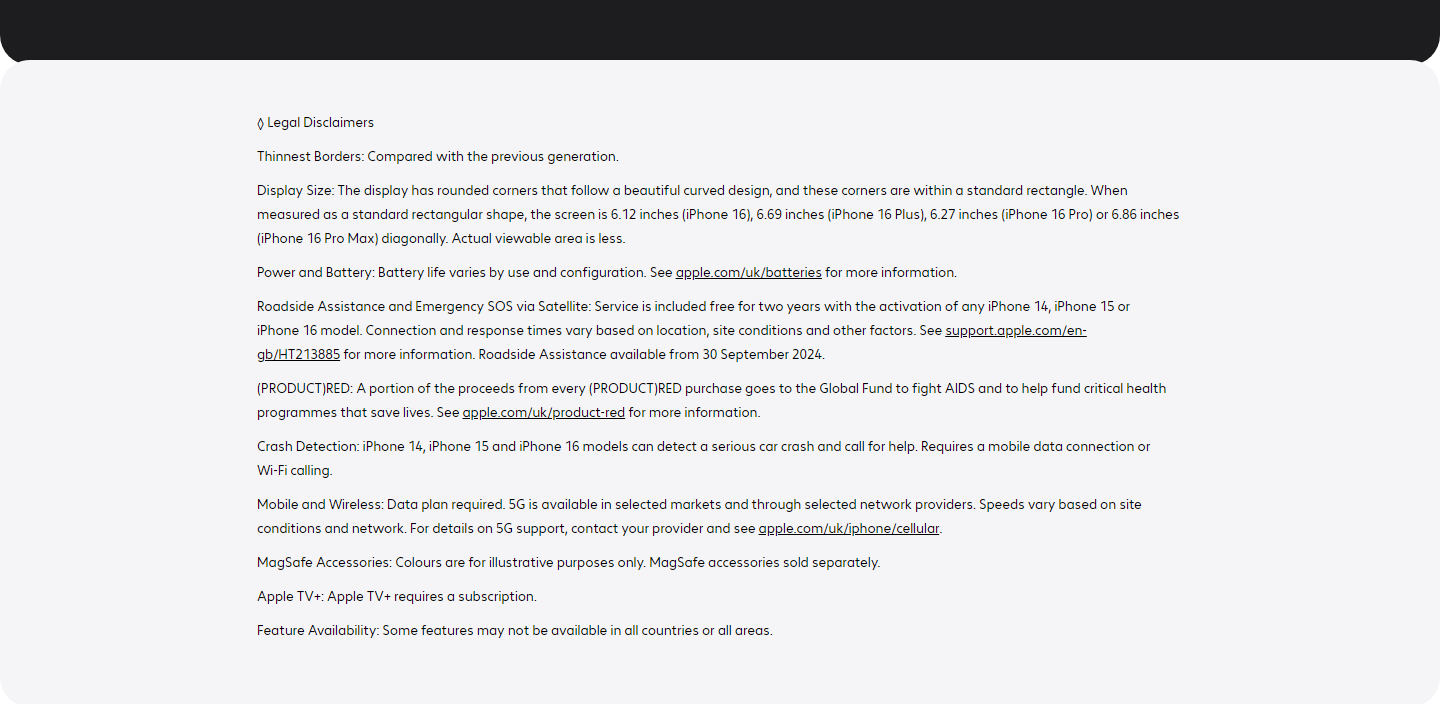The width and height of the screenshot is (1441, 704).
Task: Click the Apple TV+ subscription disclaimer
Action: 397,596
